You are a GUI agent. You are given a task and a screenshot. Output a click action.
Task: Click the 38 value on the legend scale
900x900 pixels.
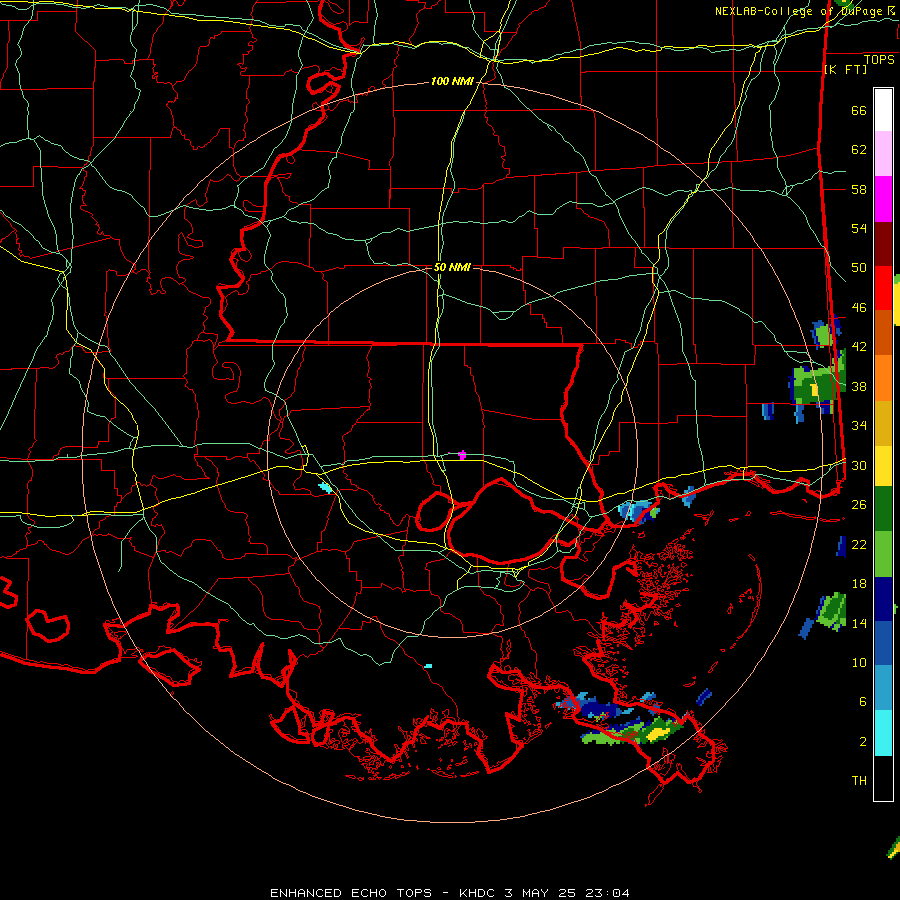[x=859, y=387]
